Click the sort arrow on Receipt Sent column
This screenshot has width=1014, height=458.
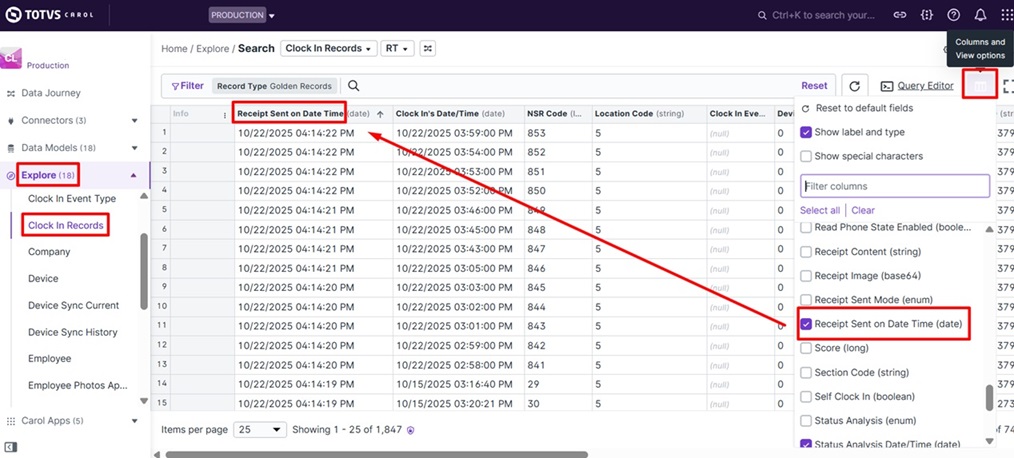[x=380, y=114]
